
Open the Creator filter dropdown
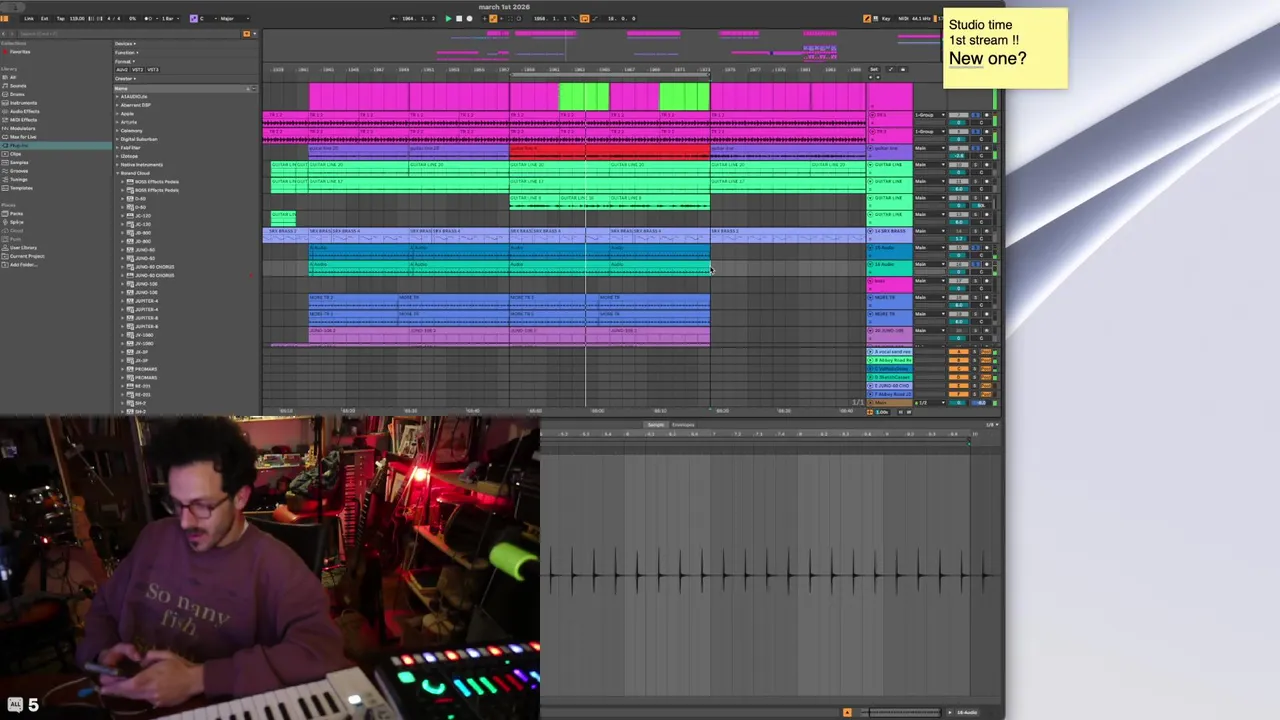[125, 78]
